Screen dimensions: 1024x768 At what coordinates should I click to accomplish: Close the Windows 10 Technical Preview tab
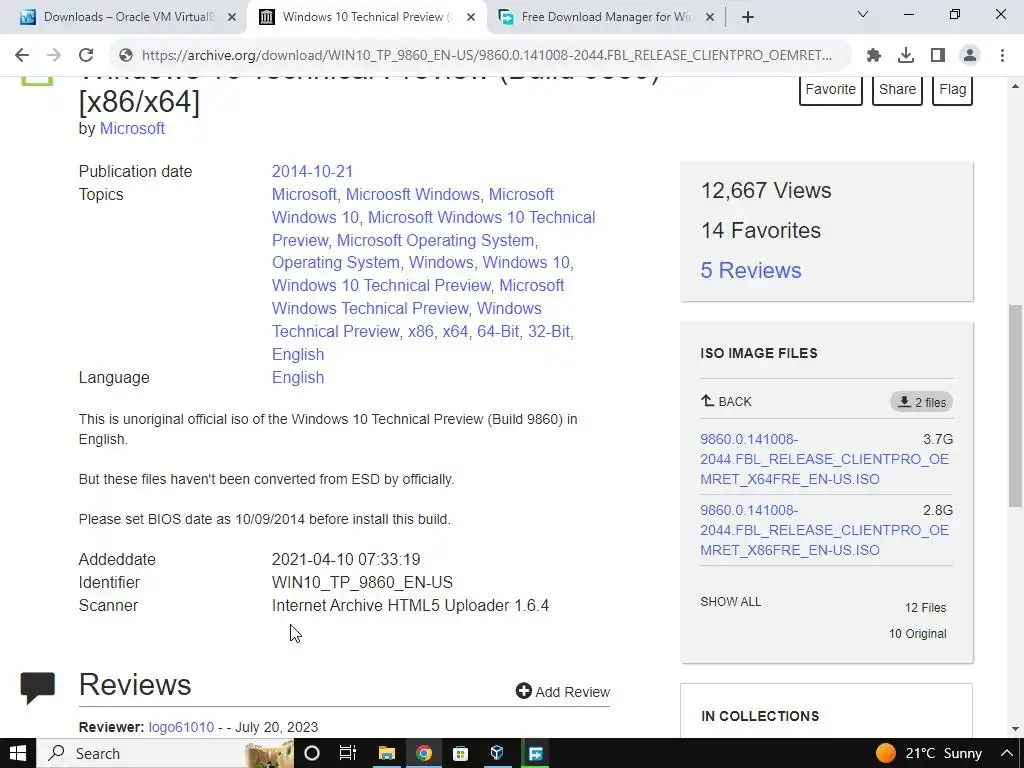tap(471, 18)
